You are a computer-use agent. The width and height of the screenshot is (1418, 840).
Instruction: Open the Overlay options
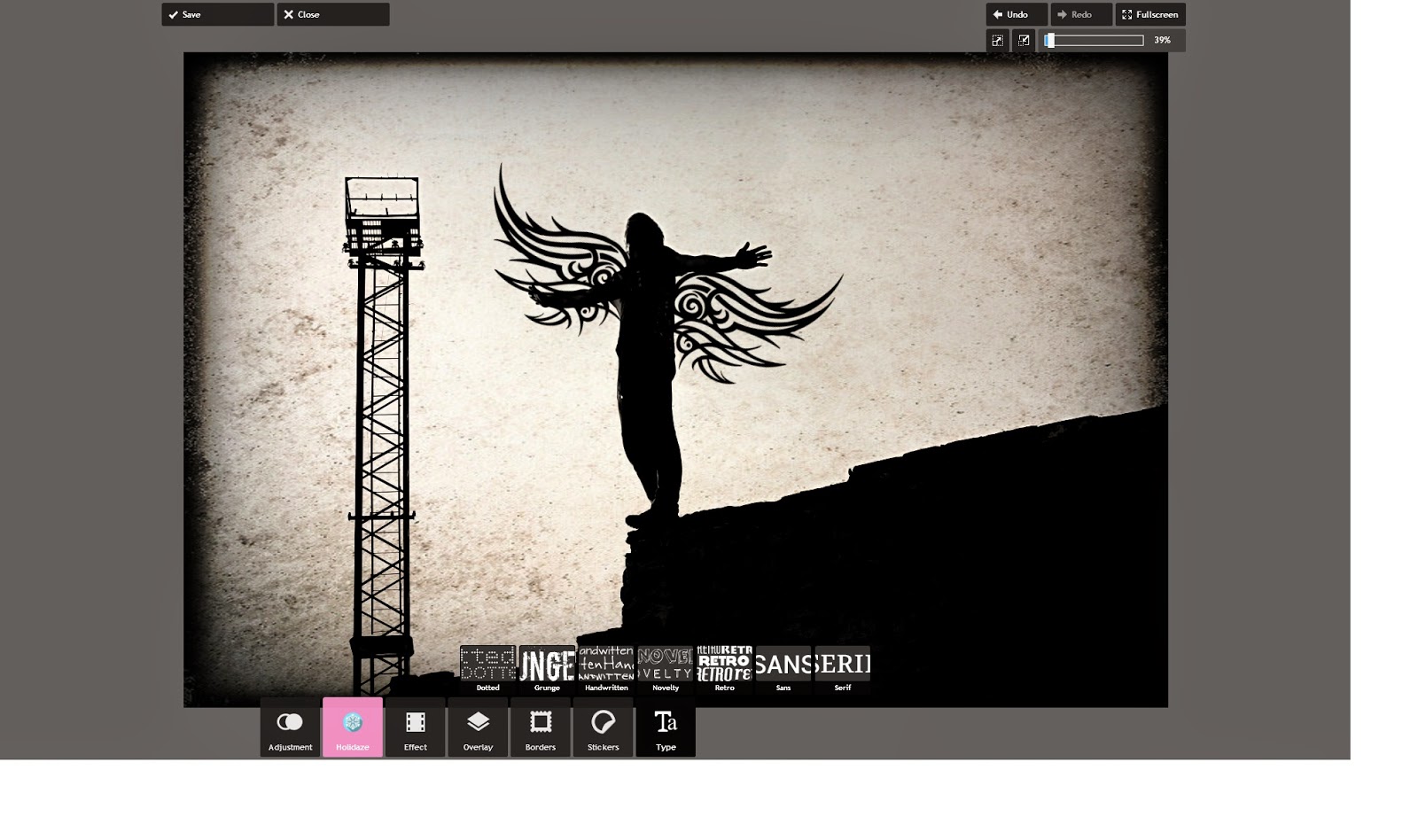coord(478,727)
